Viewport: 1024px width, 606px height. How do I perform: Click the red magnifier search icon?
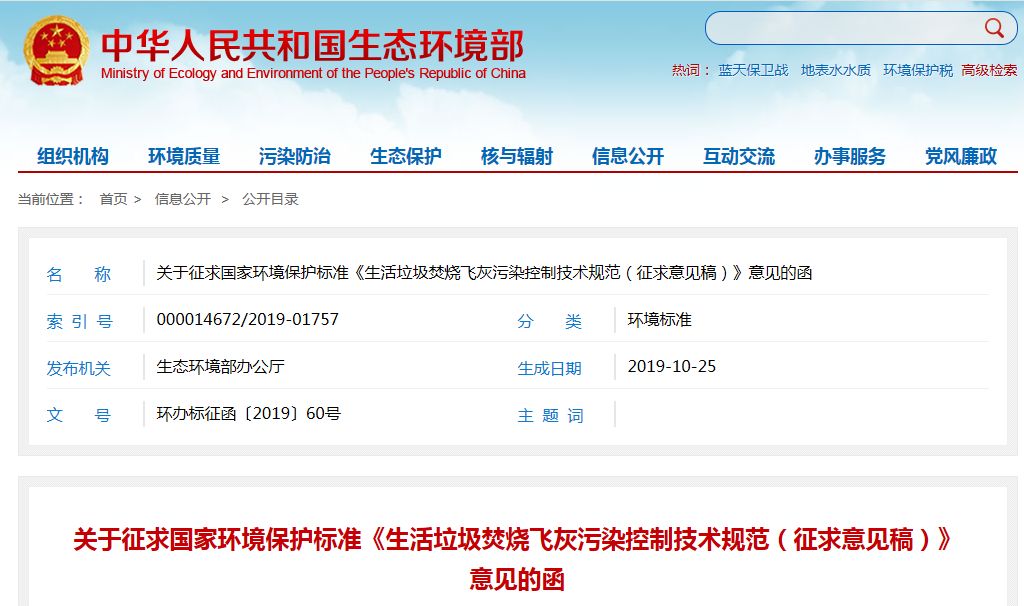(x=994, y=28)
